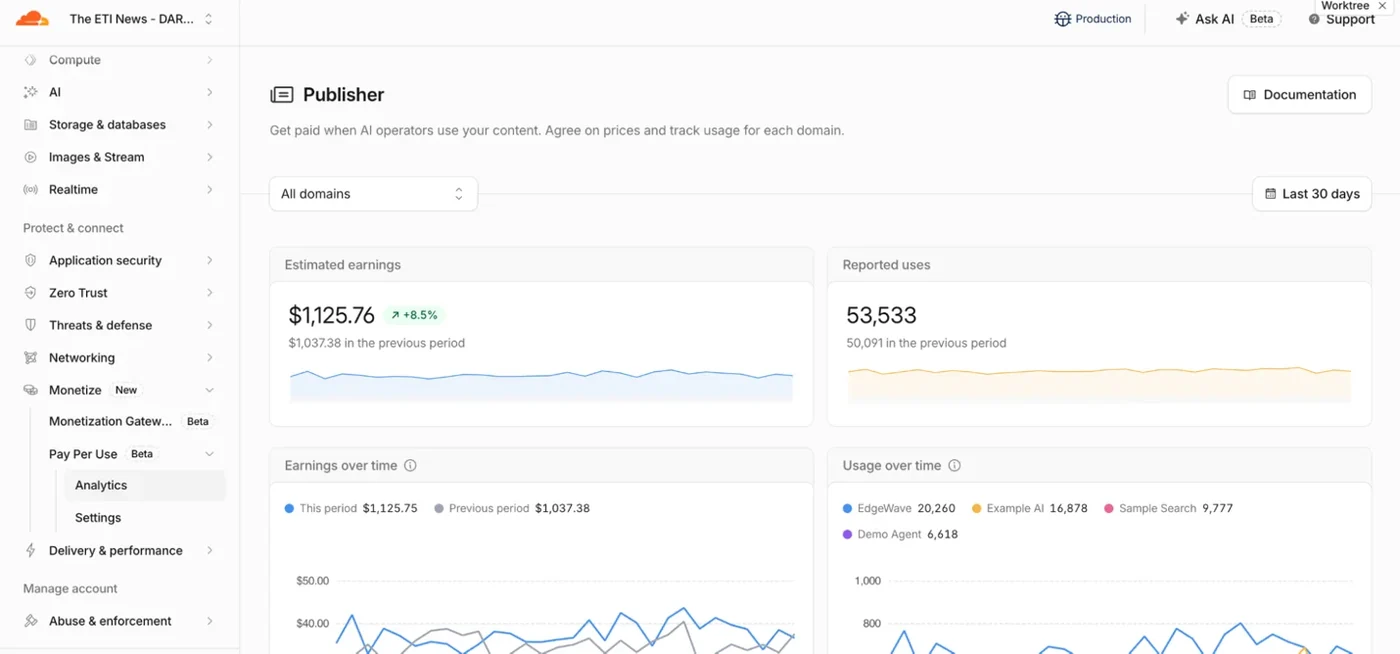This screenshot has height=654, width=1400.
Task: Collapse the Monetize section chevron
Action: [x=209, y=390]
